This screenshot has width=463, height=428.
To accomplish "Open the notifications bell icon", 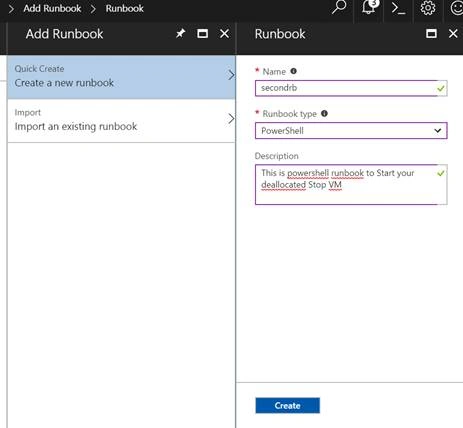I will pos(369,7).
